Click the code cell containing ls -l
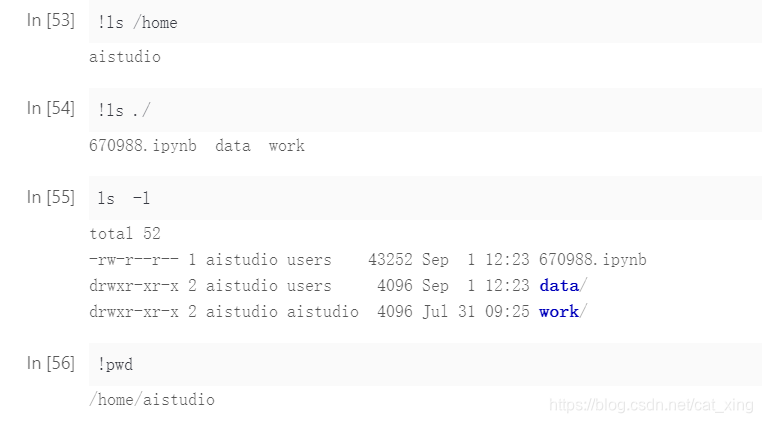Viewport: 762px width, 423px height. 425,198
